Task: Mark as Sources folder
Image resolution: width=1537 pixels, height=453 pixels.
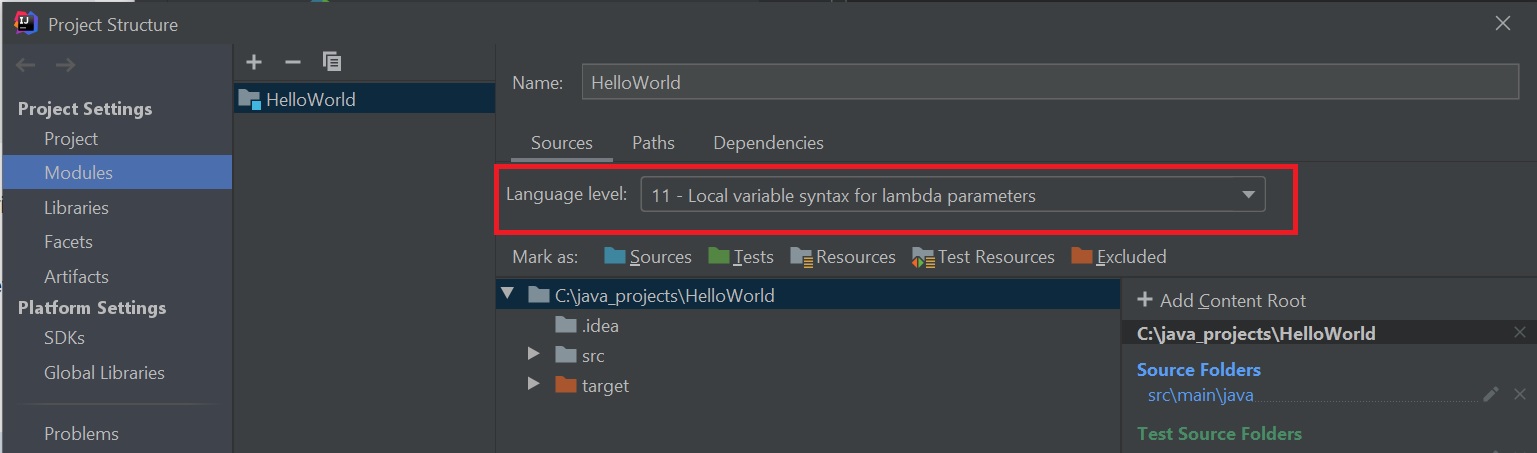Action: (x=648, y=257)
